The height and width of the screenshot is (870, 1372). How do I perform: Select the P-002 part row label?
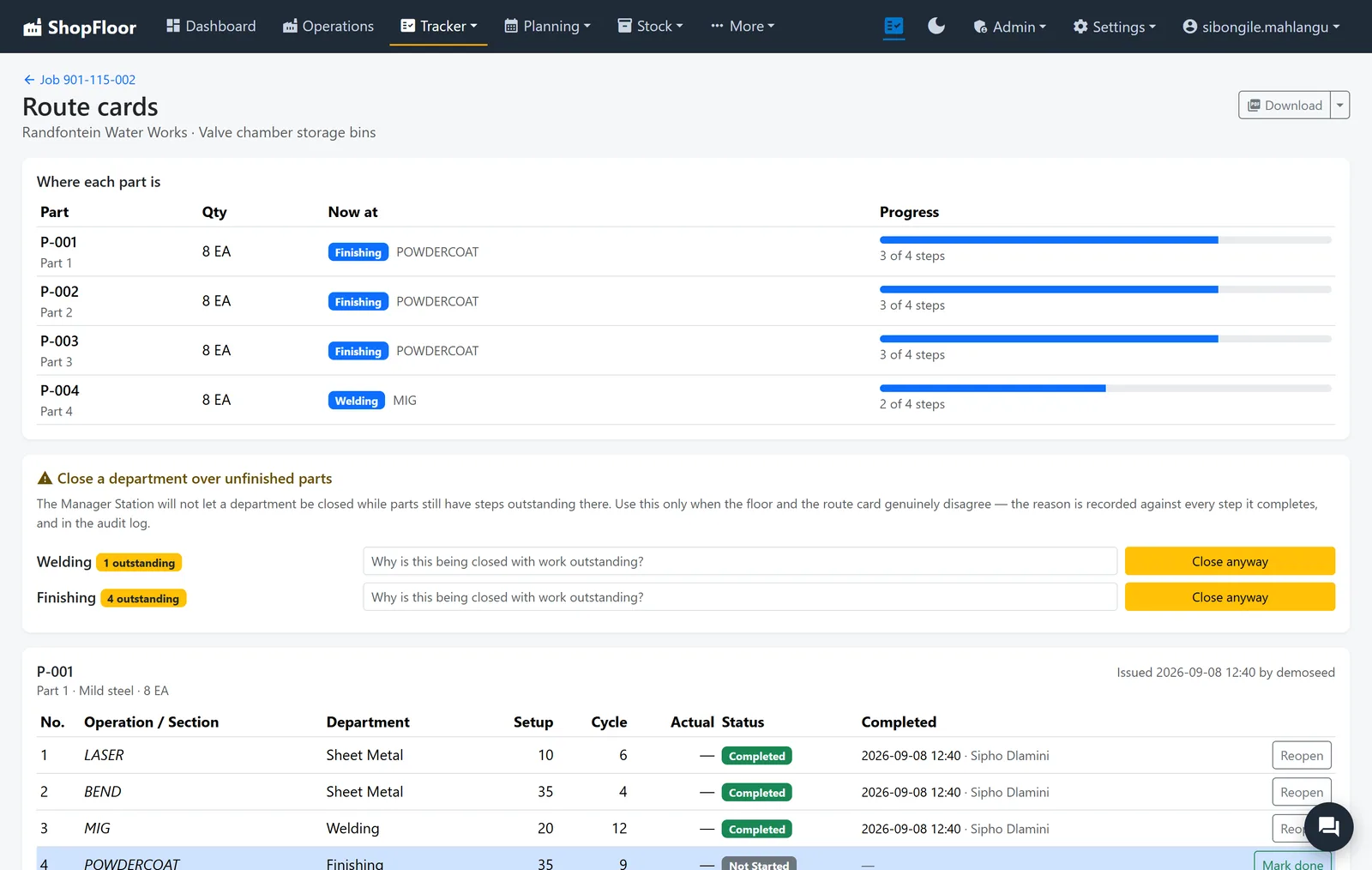coord(59,292)
